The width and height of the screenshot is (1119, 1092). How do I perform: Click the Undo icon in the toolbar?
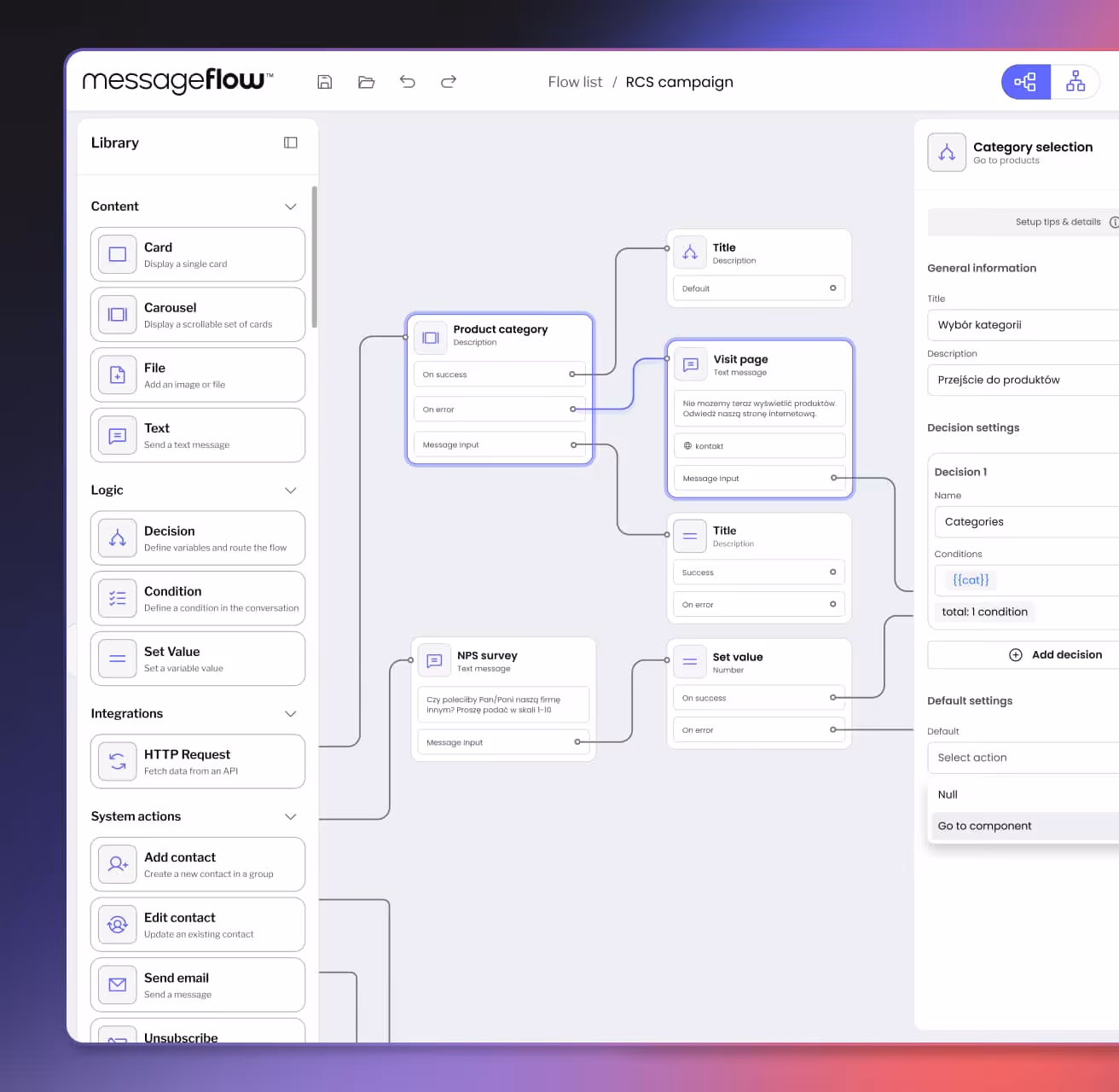click(x=407, y=81)
